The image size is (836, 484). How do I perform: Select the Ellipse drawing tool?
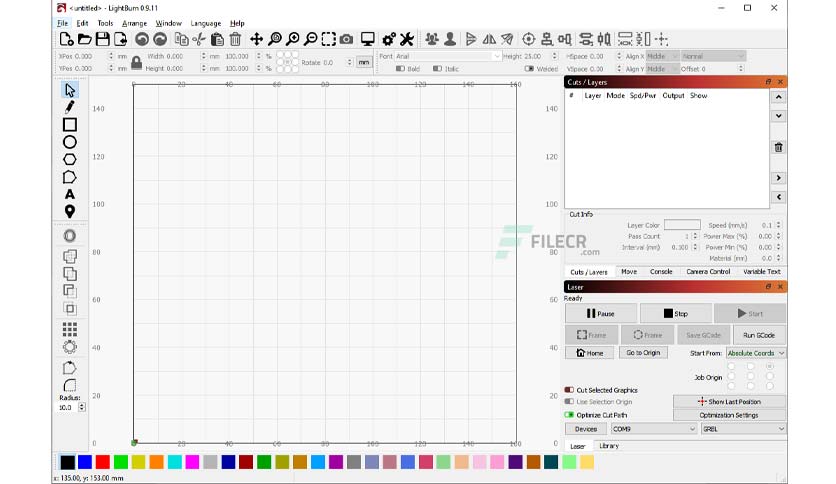[69, 142]
